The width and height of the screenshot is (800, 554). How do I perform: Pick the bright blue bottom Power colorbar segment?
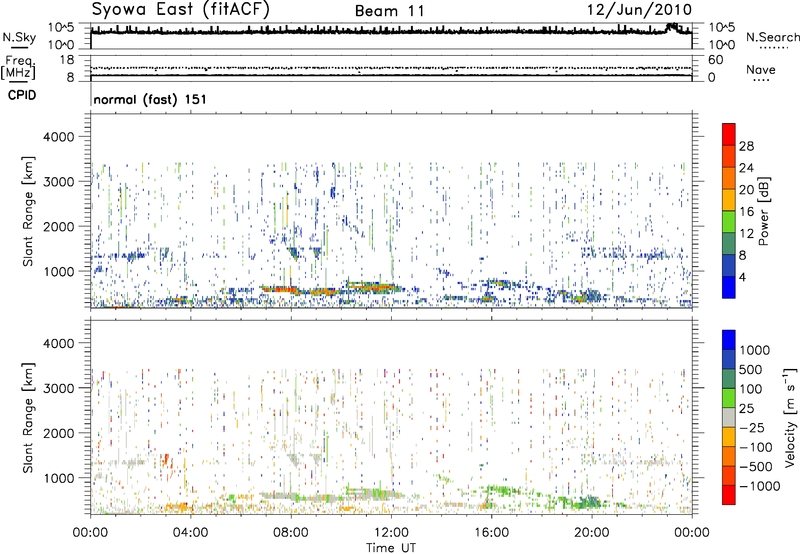pyautogui.click(x=729, y=288)
